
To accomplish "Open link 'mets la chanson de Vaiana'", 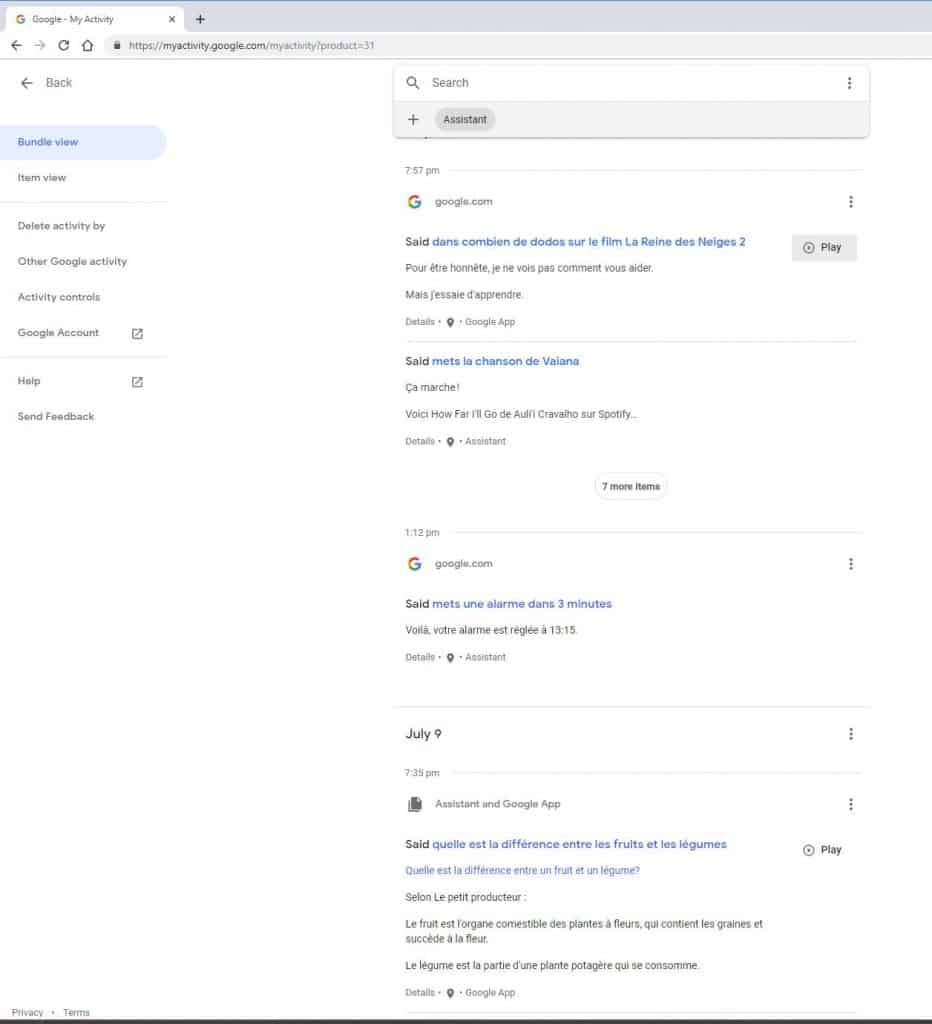I will pyautogui.click(x=505, y=361).
